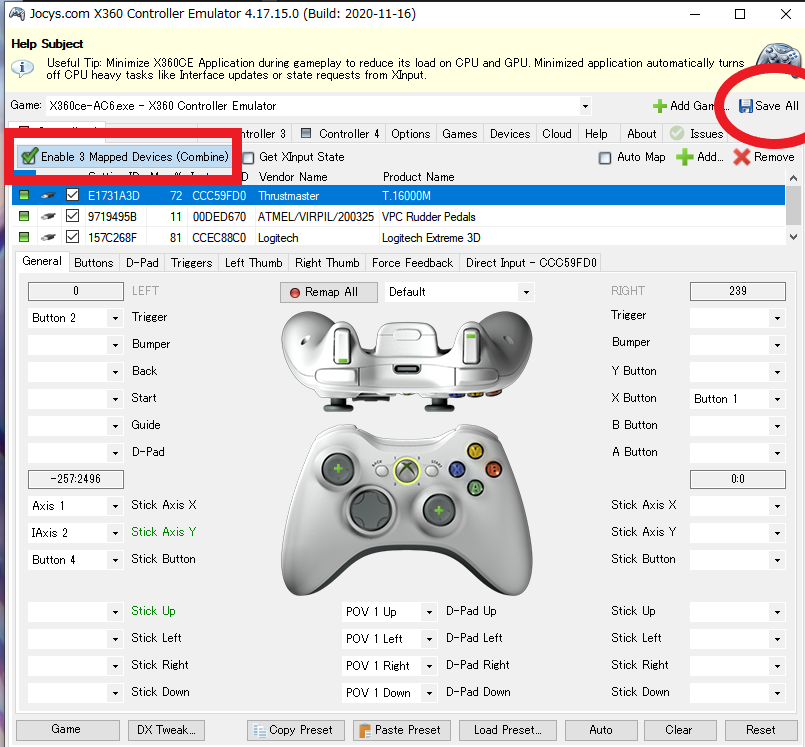Open D-Pad Left POV 1 Left dropdown
This screenshot has height=747, width=805.
(x=429, y=639)
